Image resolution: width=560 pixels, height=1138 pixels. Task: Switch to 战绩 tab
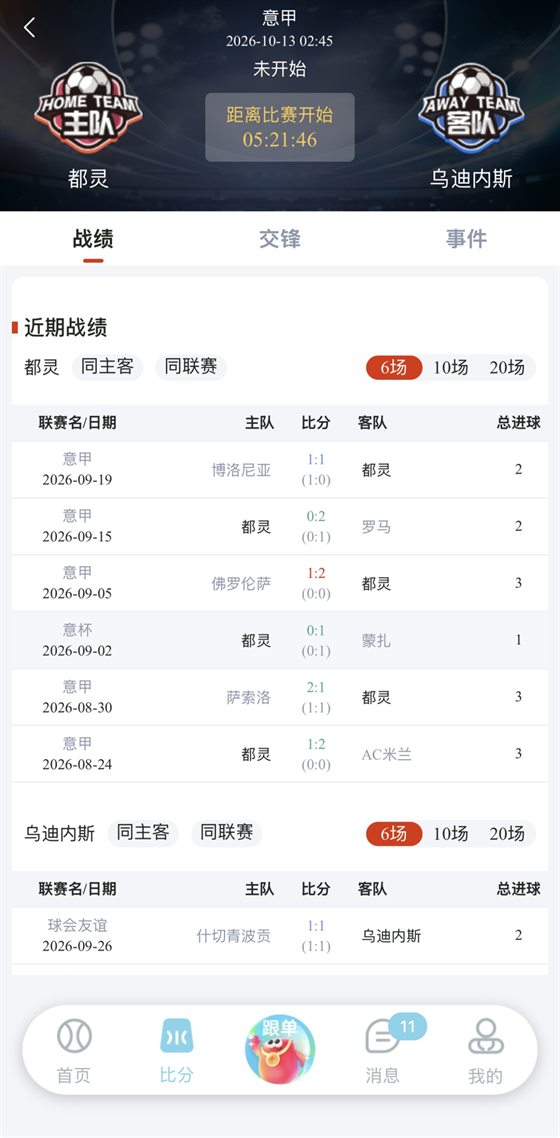point(93,239)
